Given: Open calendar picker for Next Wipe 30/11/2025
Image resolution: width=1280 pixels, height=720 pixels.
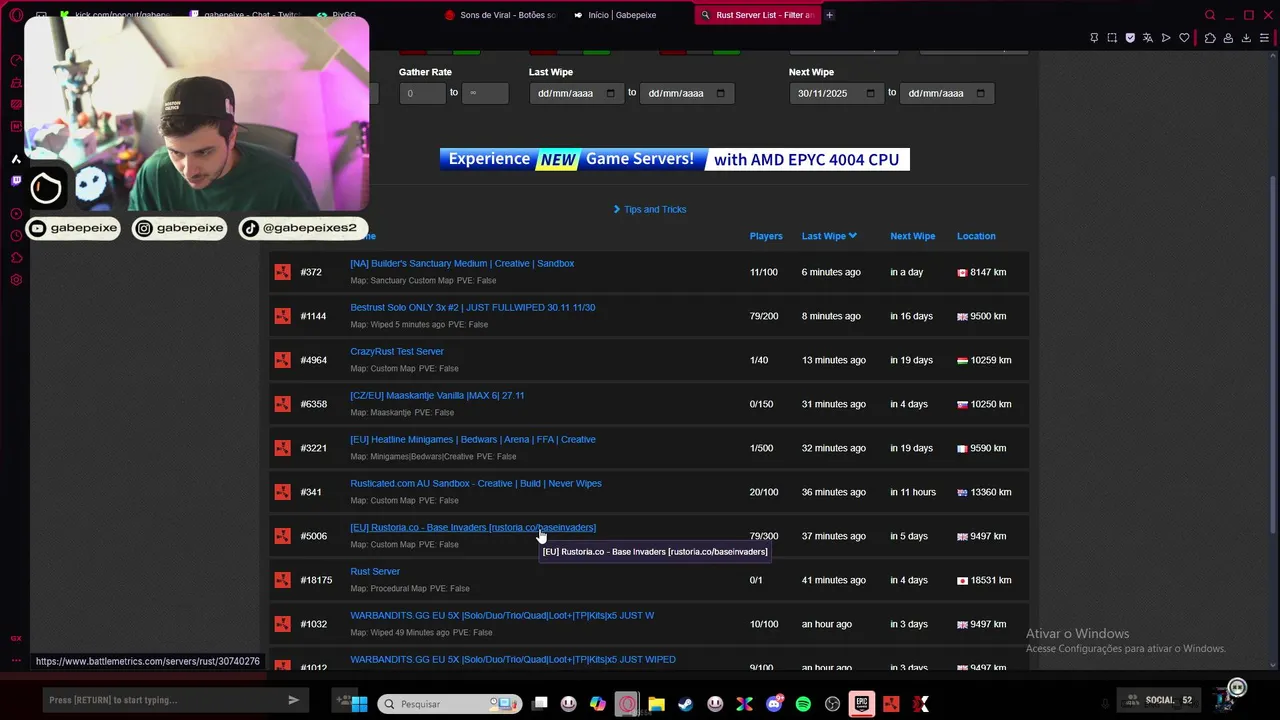Looking at the screenshot, I should (870, 93).
